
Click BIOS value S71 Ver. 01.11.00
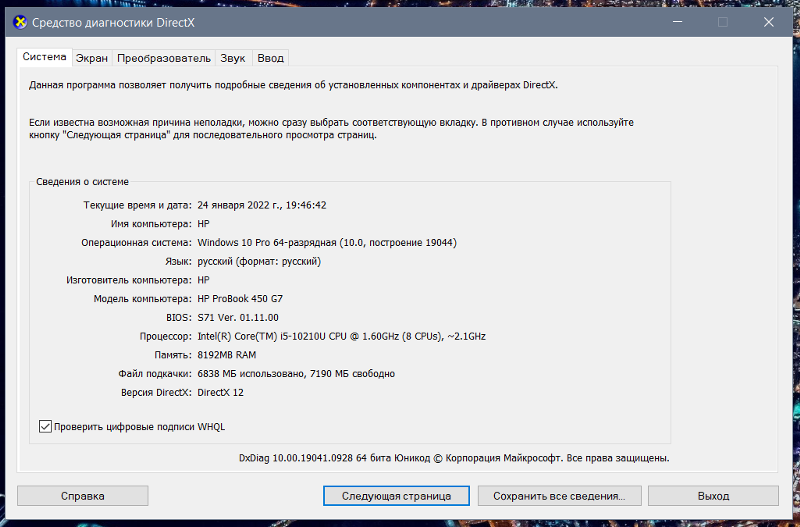click(238, 317)
